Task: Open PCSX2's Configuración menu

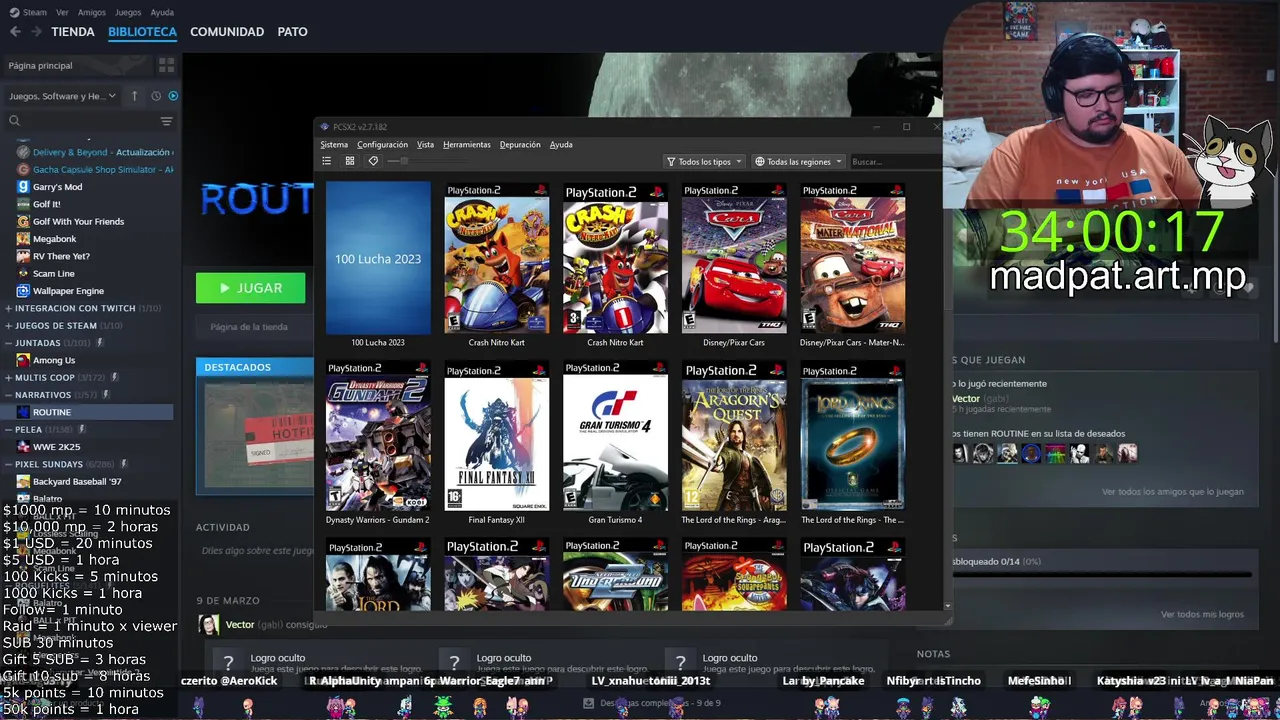Action: coord(382,145)
